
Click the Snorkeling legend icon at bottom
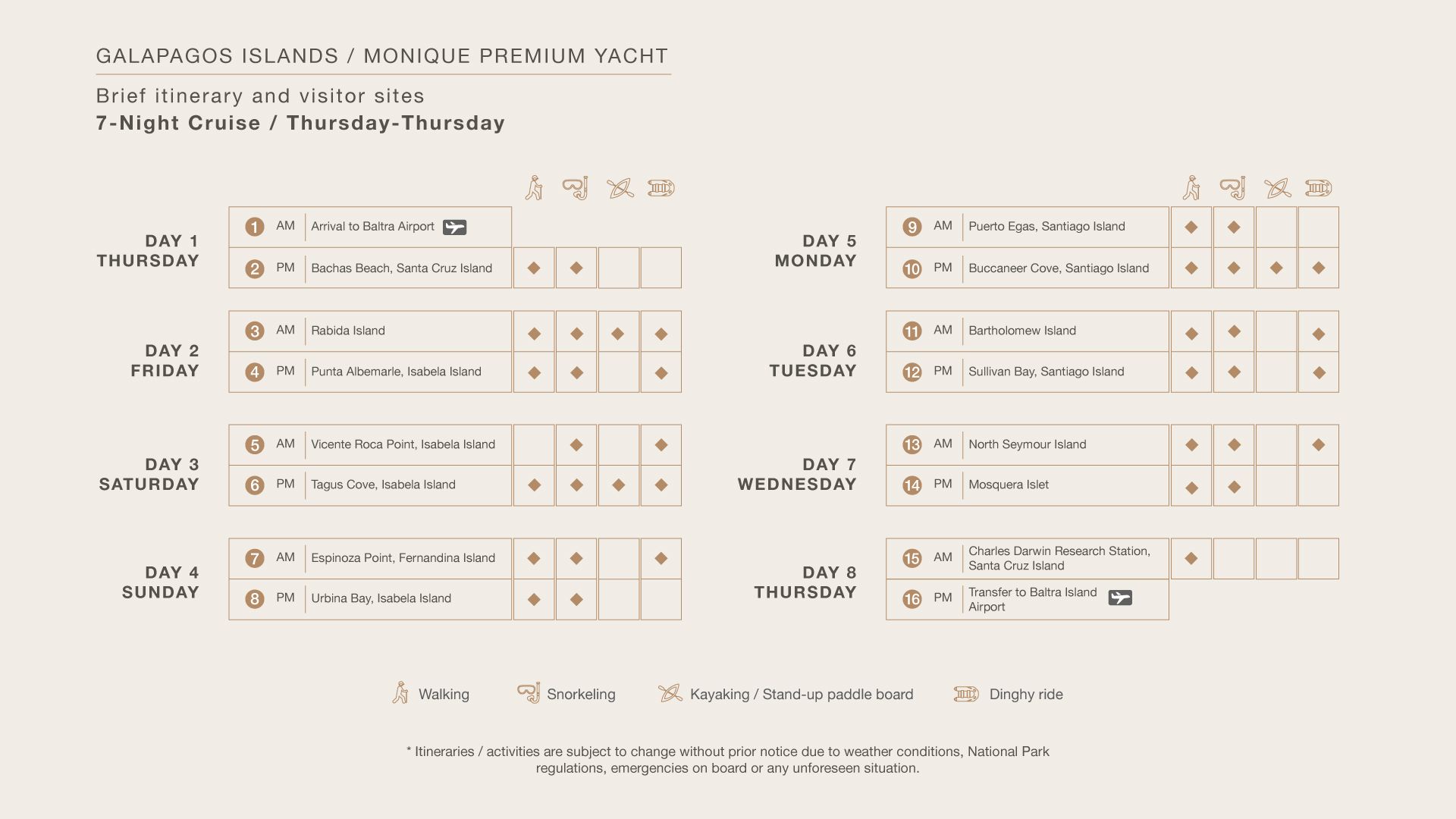click(529, 693)
